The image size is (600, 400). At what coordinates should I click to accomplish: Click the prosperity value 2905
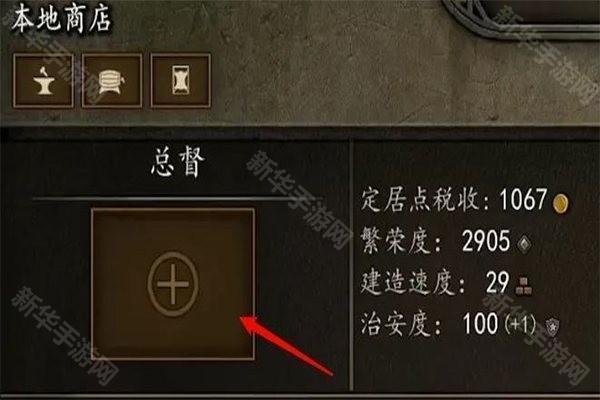point(486,241)
